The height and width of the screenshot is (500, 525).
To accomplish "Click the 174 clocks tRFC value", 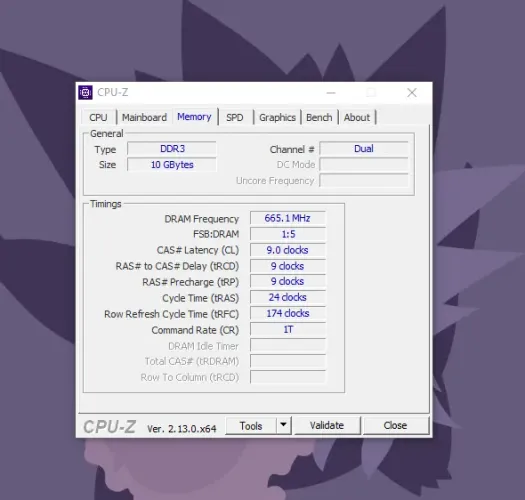I will 288,313.
